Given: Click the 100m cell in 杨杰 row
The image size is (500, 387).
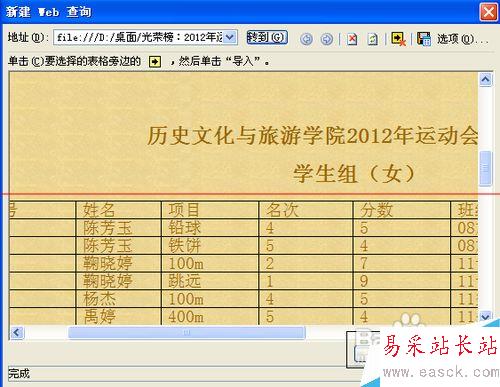Looking at the screenshot, I should click(210, 299).
